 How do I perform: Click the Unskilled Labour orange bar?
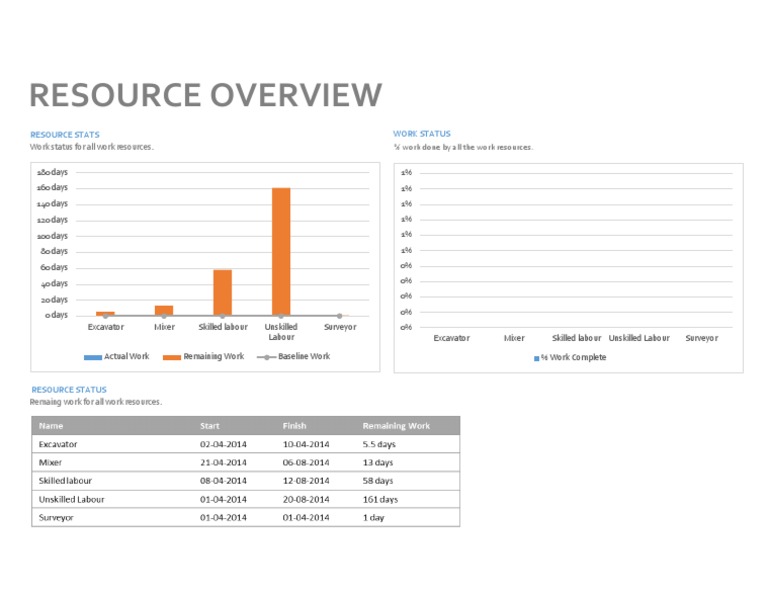281,252
